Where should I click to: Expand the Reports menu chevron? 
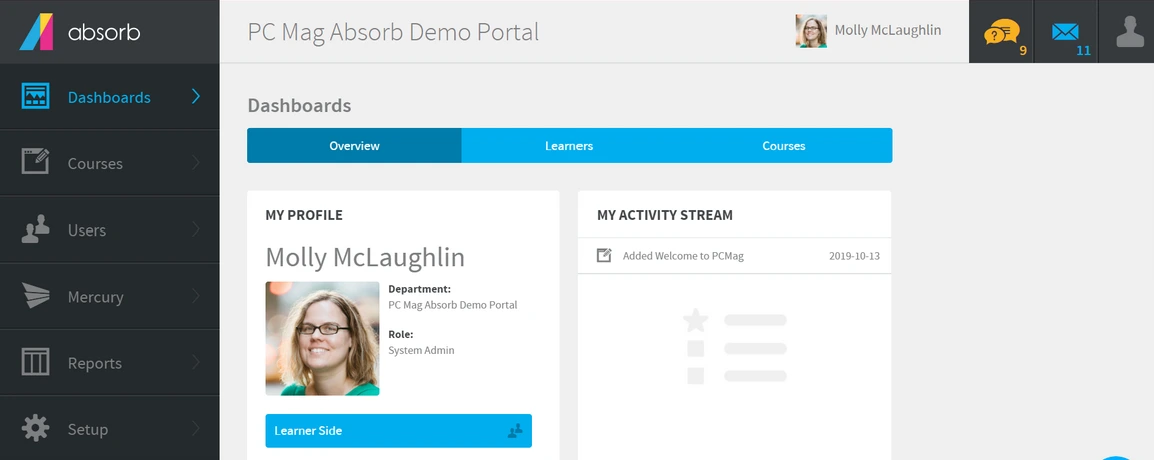click(196, 362)
